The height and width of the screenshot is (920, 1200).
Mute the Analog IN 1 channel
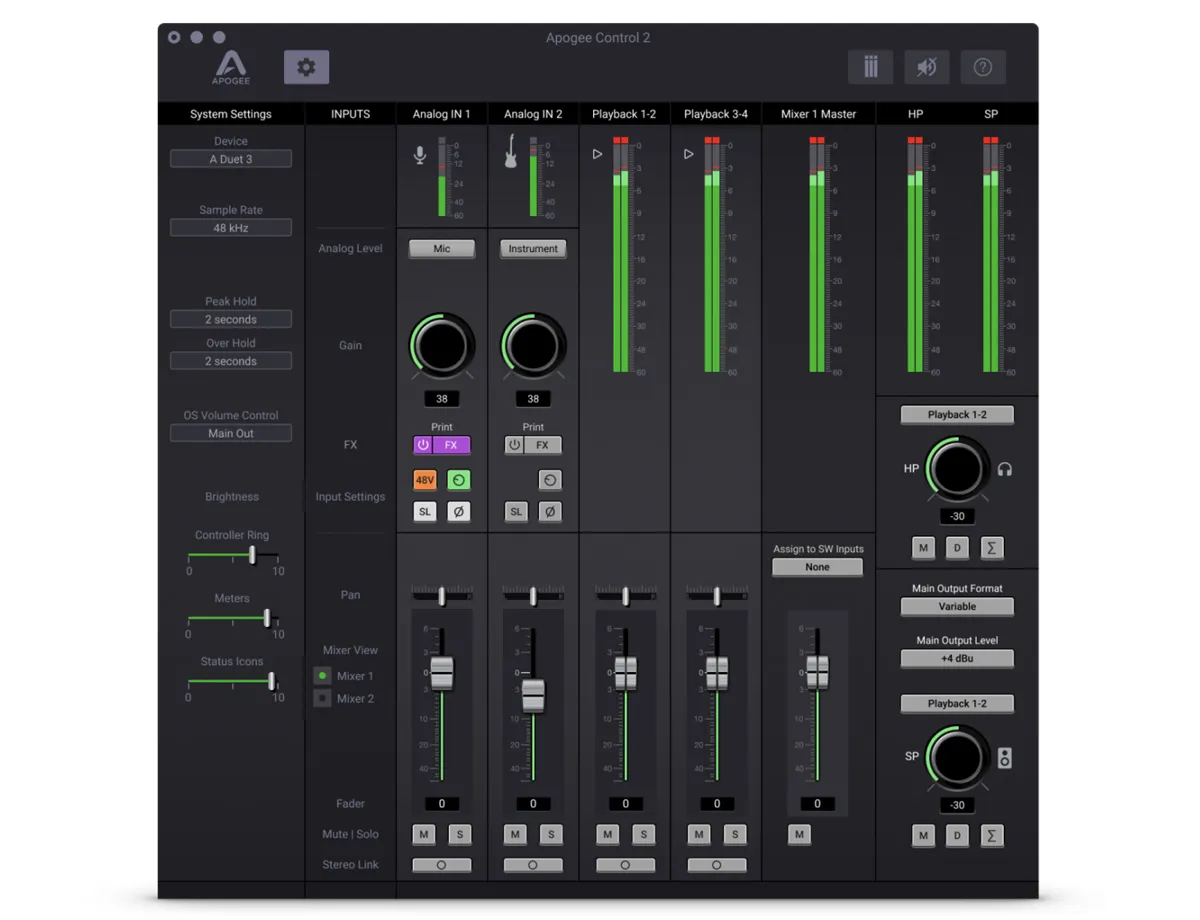click(x=424, y=834)
